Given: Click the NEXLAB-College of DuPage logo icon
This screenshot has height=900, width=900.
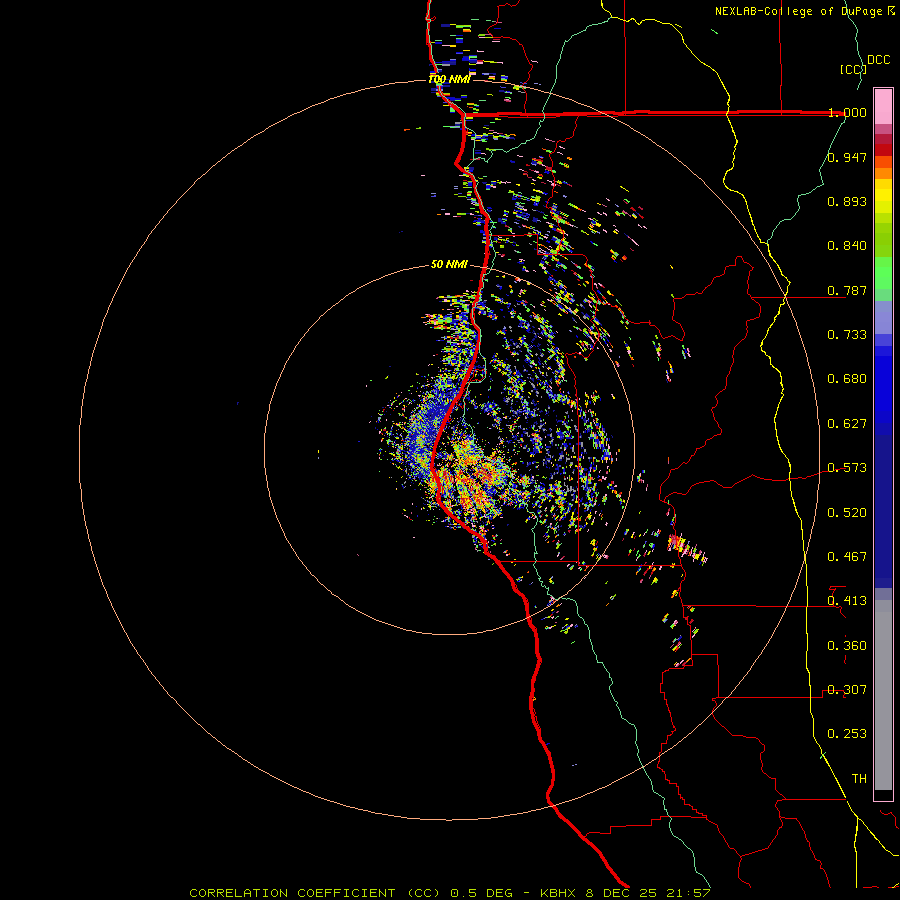Looking at the screenshot, I should [x=891, y=11].
